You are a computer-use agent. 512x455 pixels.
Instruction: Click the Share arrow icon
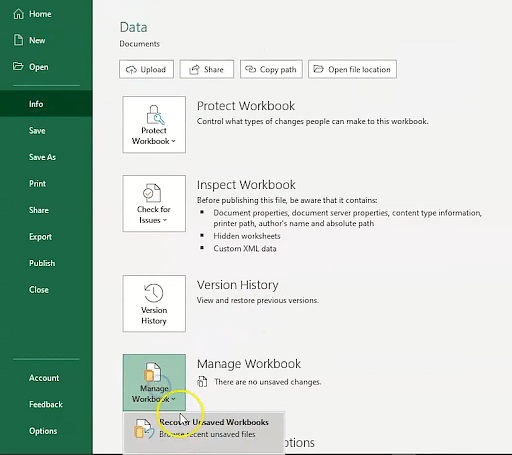(x=194, y=69)
